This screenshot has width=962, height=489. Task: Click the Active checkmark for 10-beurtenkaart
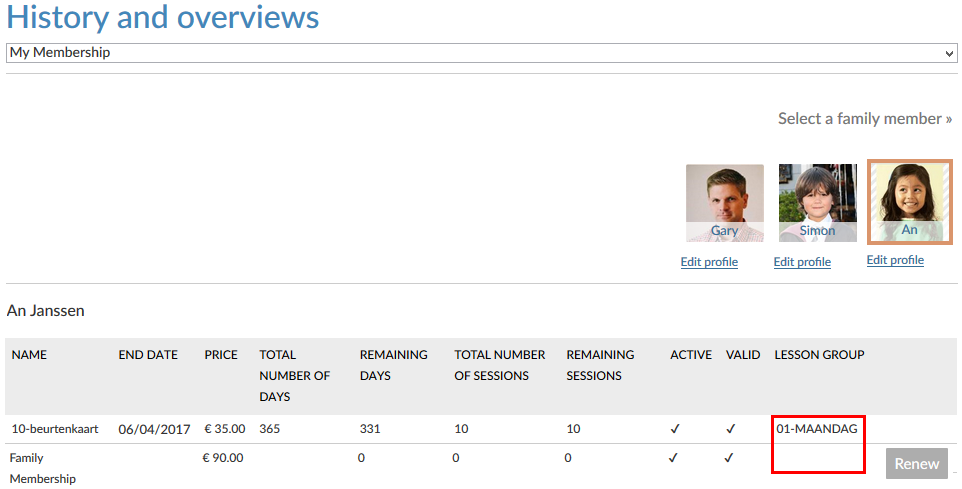point(675,429)
